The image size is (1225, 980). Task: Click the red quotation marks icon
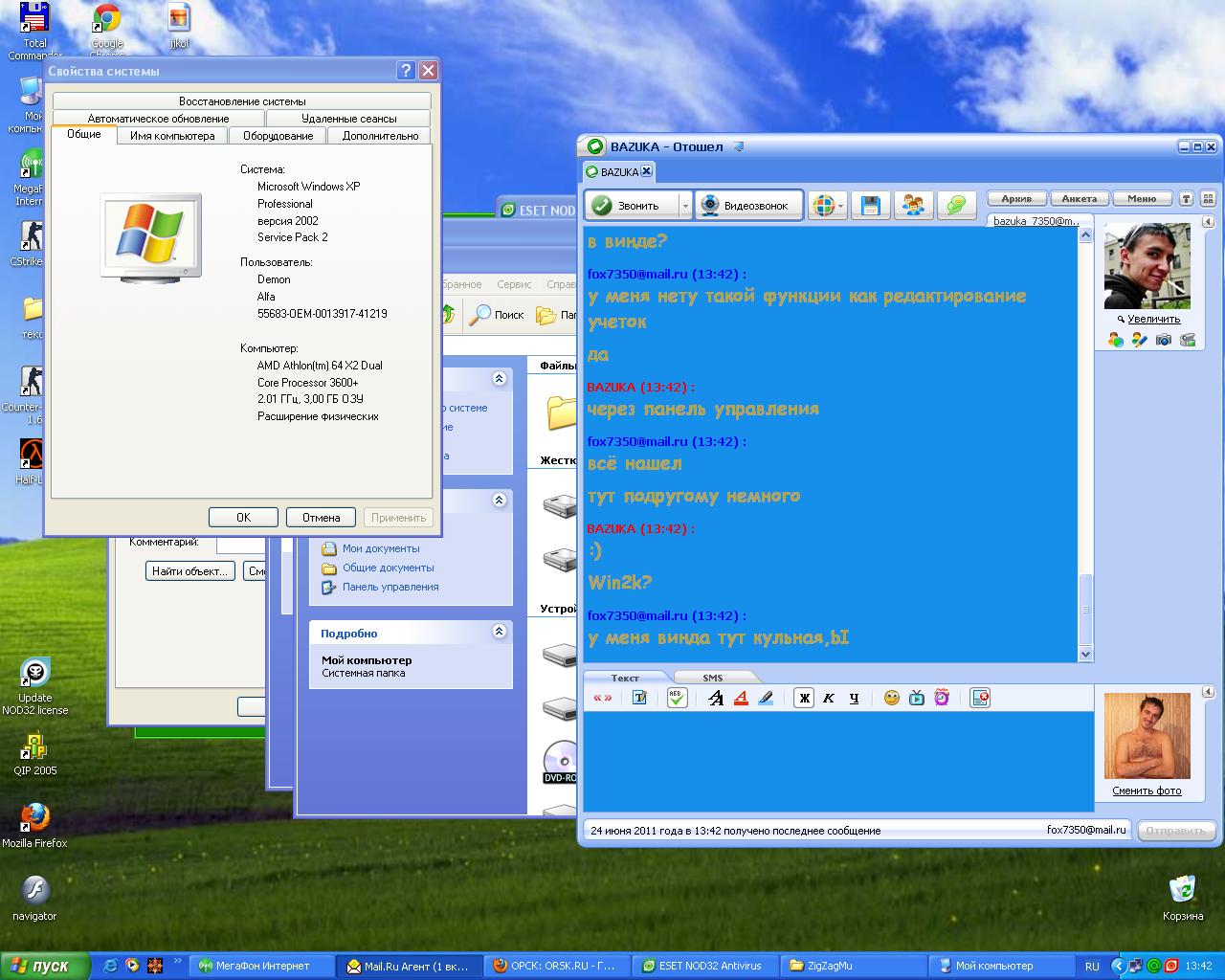click(603, 698)
